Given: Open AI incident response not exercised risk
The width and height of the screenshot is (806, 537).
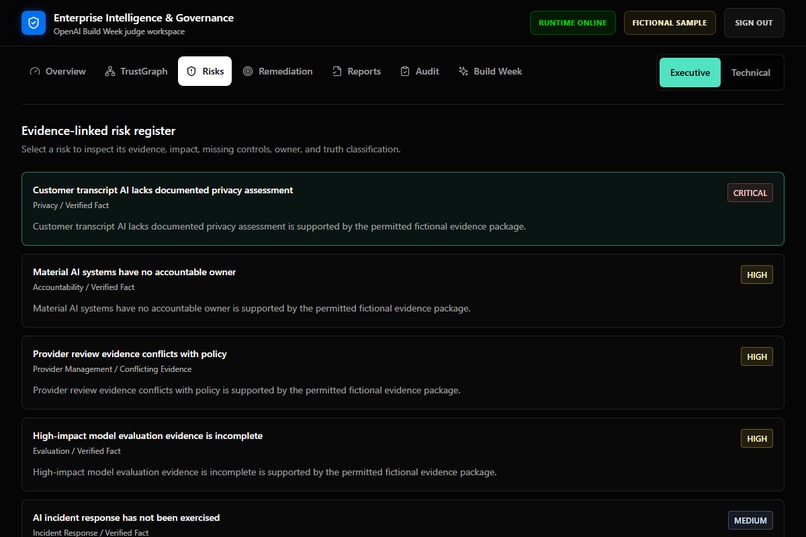Looking at the screenshot, I should pos(403,519).
